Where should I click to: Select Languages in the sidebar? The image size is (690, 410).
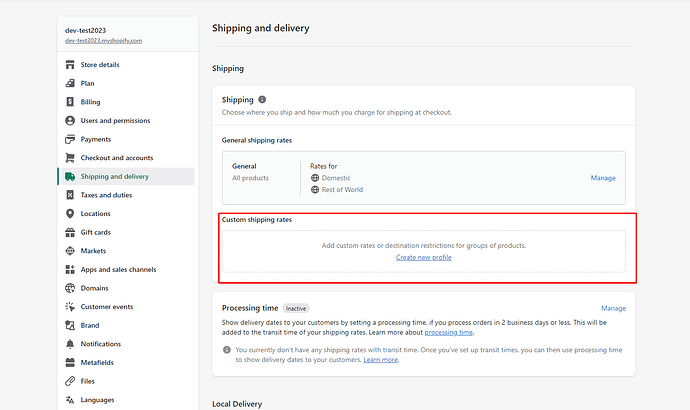98,400
